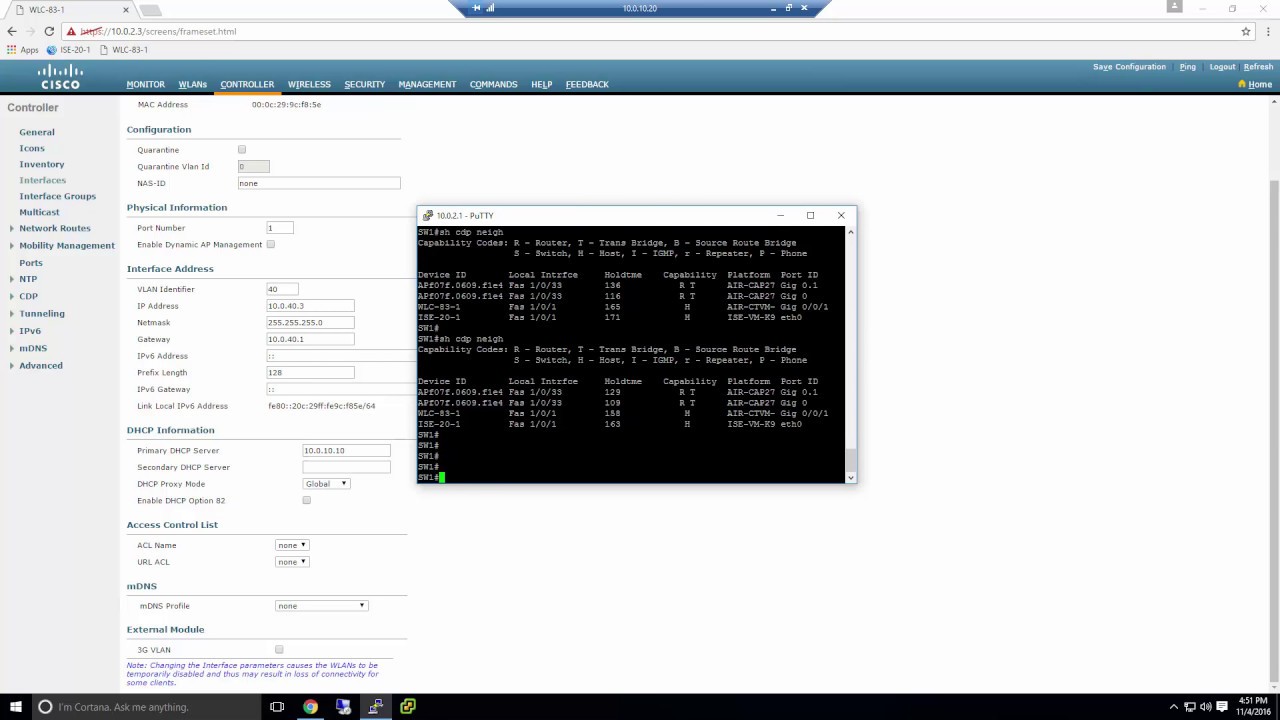The width and height of the screenshot is (1280, 720).
Task: Open the Chrome three-dot menu
Action: pos(1267,31)
